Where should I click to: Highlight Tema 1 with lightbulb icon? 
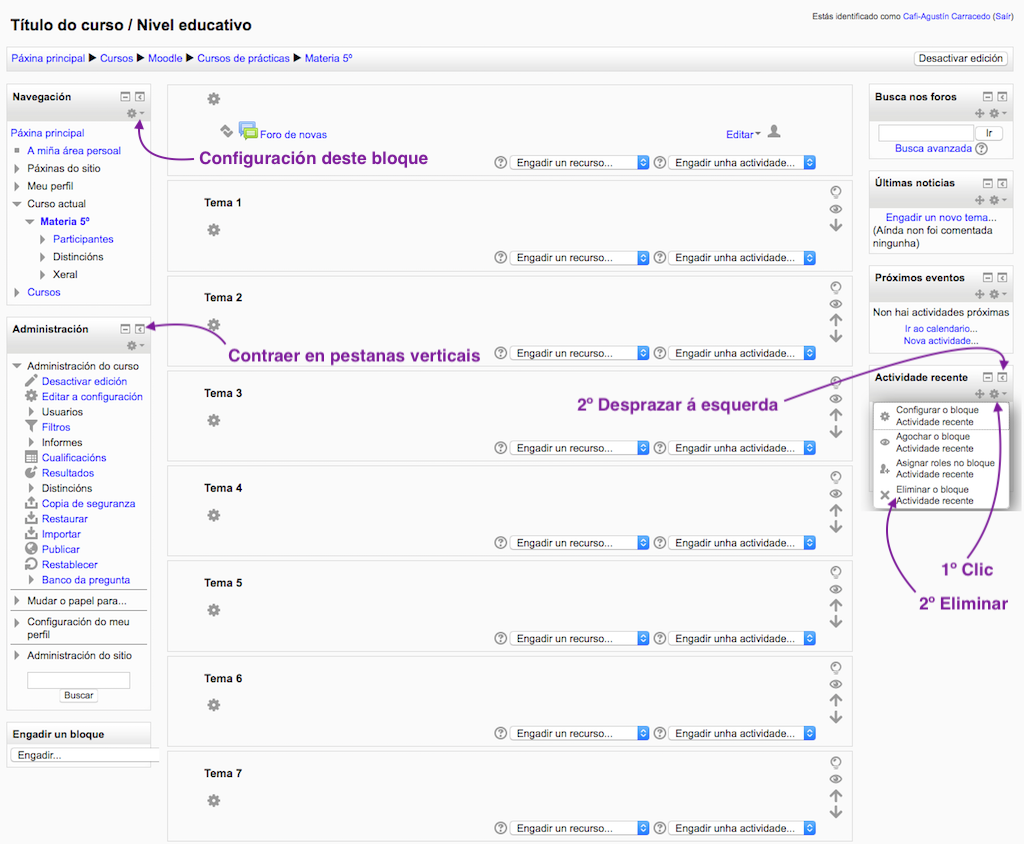pos(836,191)
